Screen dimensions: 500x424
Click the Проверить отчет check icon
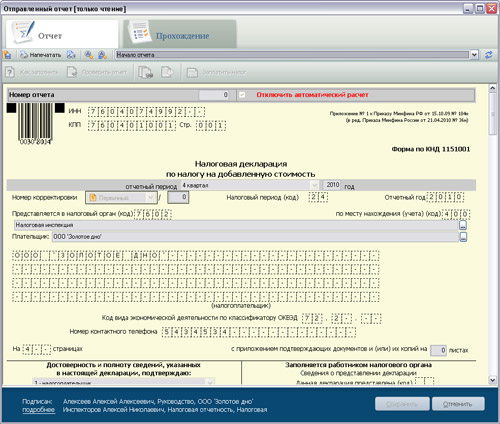coord(72,72)
